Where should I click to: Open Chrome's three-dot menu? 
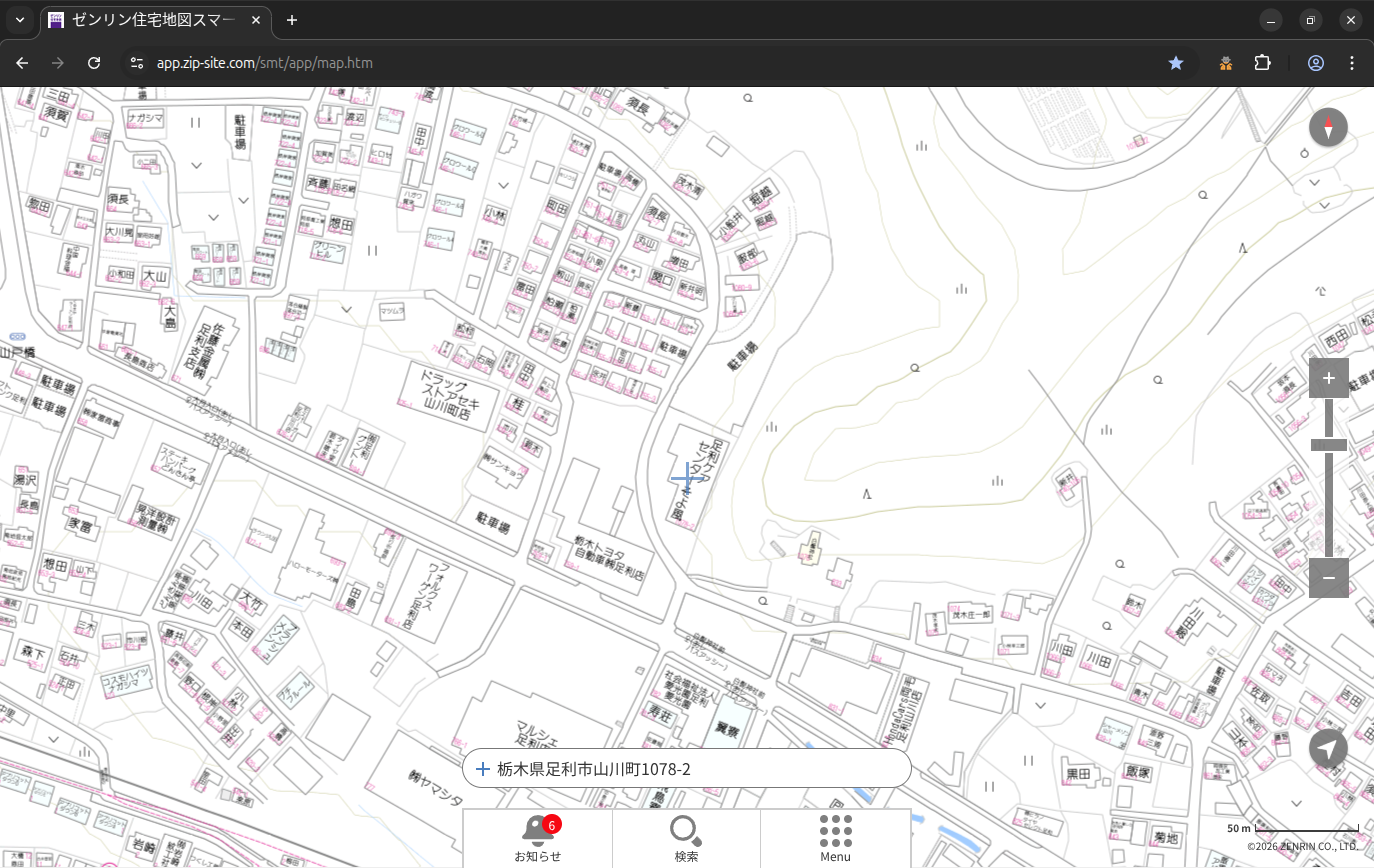pos(1352,63)
